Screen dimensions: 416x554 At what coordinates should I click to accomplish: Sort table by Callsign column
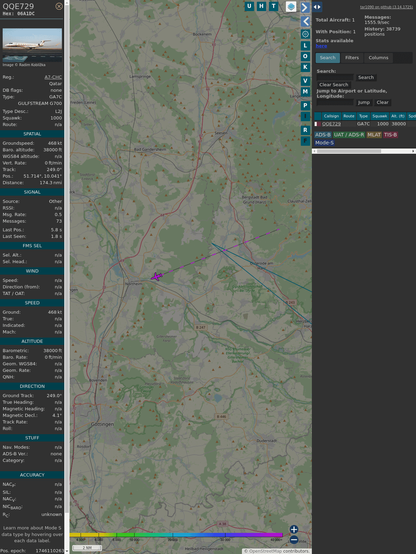pyautogui.click(x=331, y=116)
